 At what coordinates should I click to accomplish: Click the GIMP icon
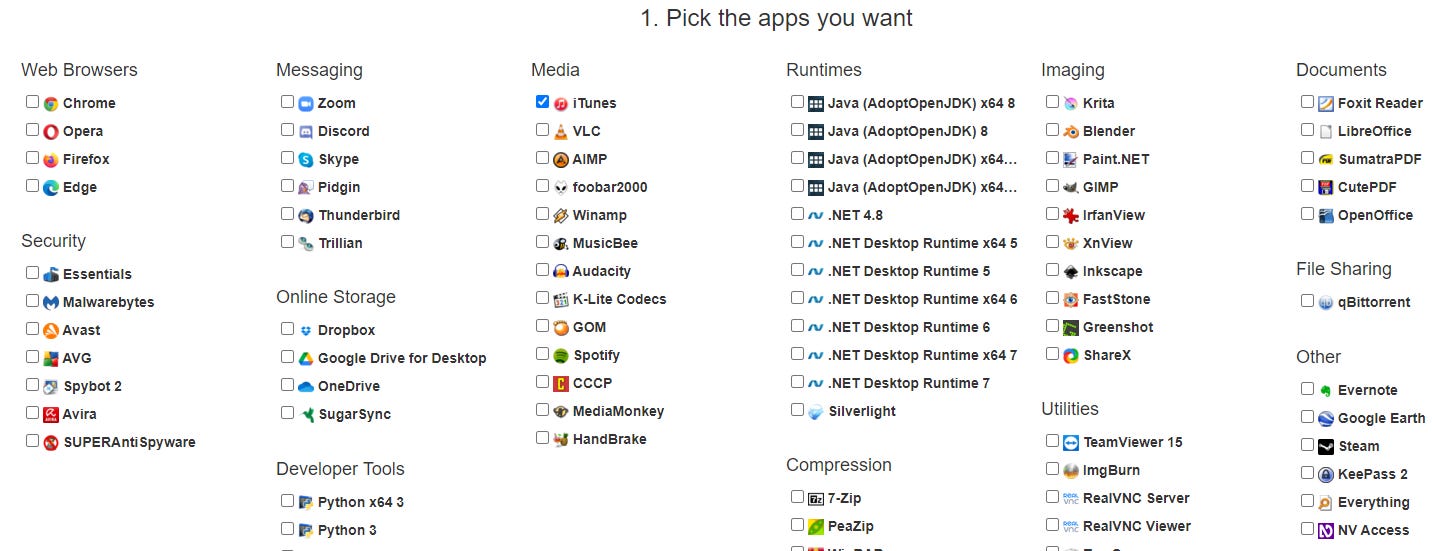1071,187
